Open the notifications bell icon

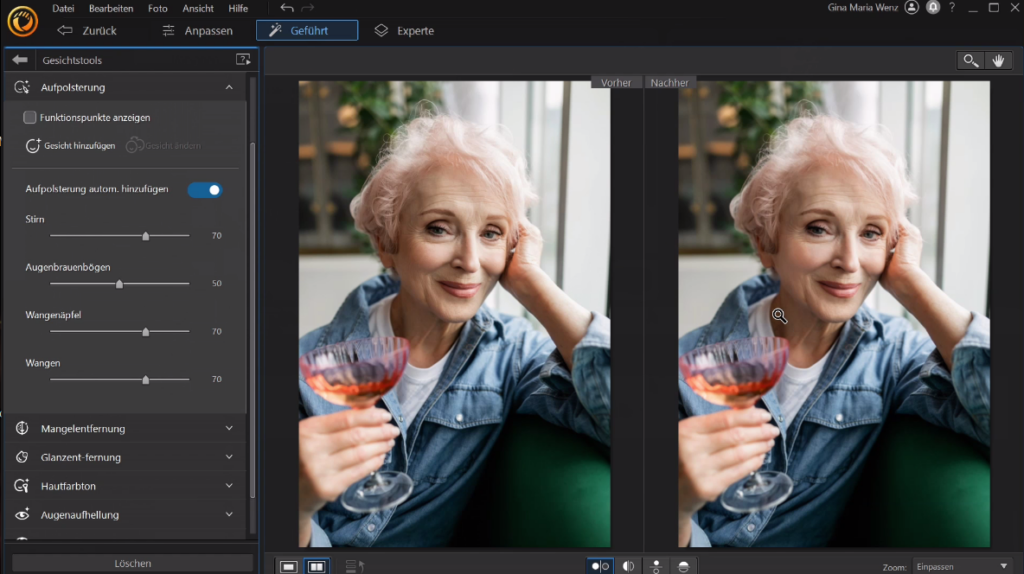click(x=932, y=8)
